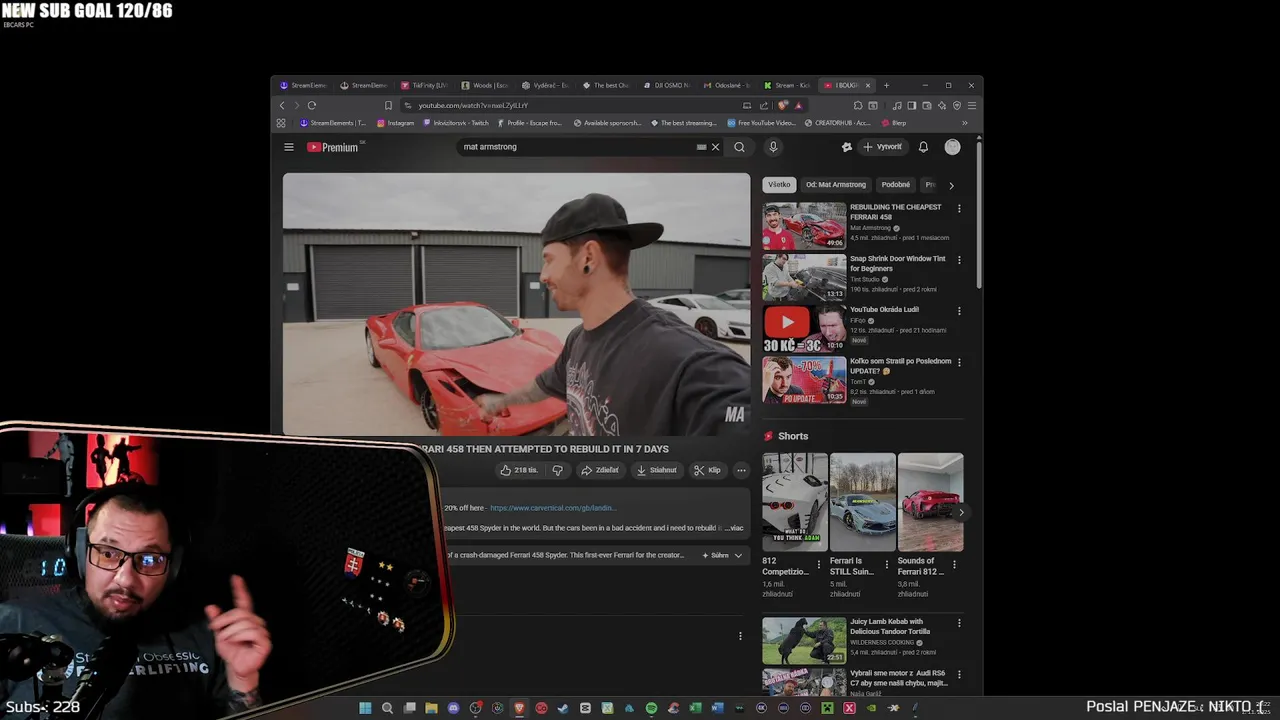
Task: Open more actions ellipsis under the video
Action: click(741, 470)
